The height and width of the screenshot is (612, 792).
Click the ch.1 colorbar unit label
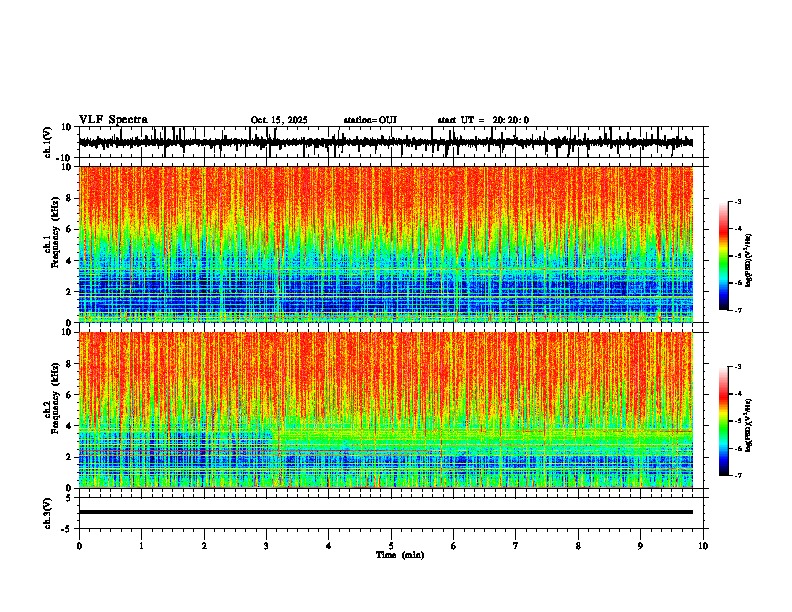tap(749, 261)
